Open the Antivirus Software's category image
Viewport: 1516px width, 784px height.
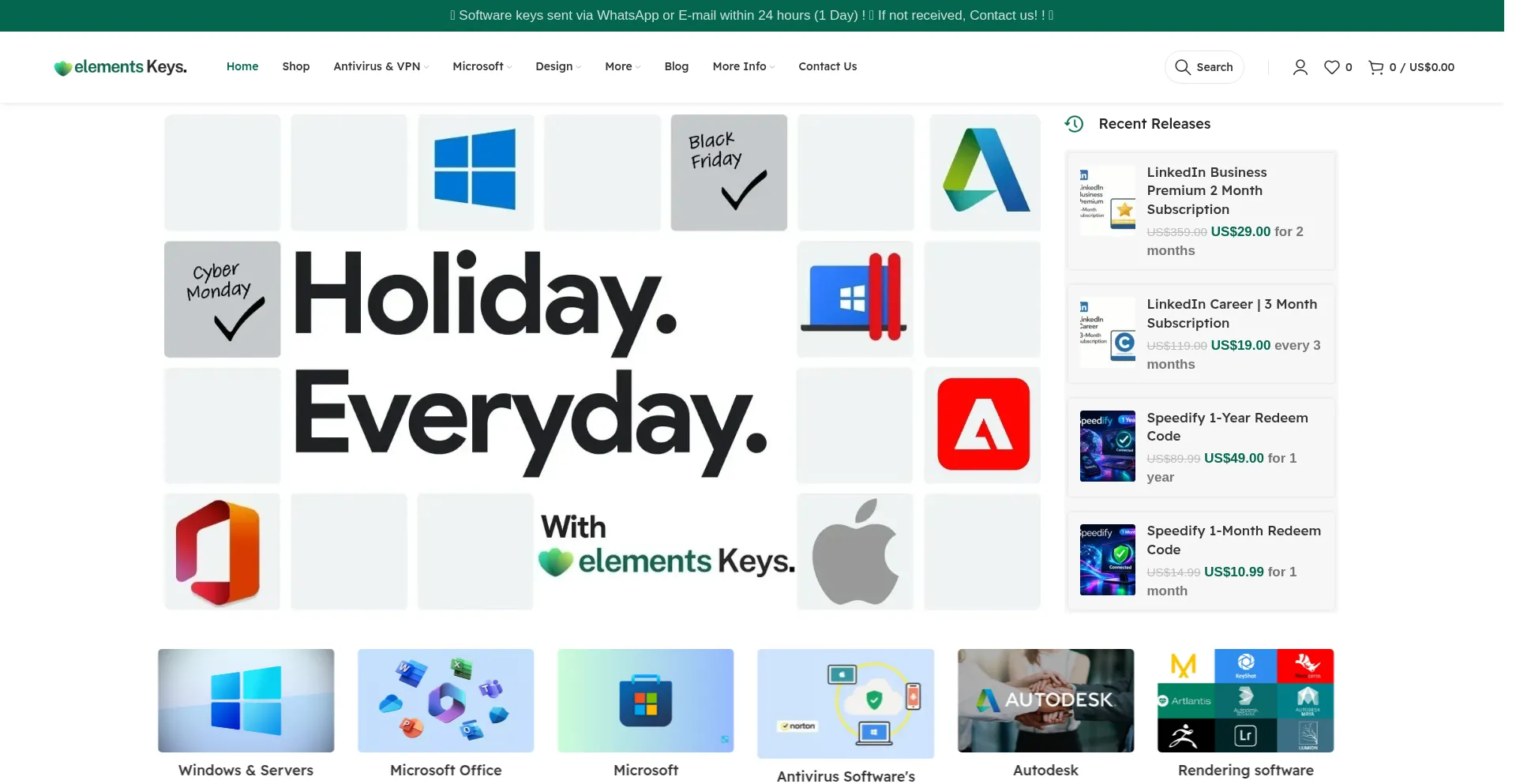point(846,703)
